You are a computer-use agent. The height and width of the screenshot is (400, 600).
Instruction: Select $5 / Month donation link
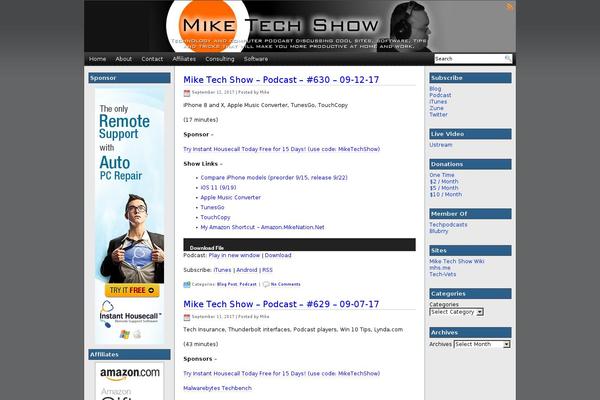click(x=444, y=188)
